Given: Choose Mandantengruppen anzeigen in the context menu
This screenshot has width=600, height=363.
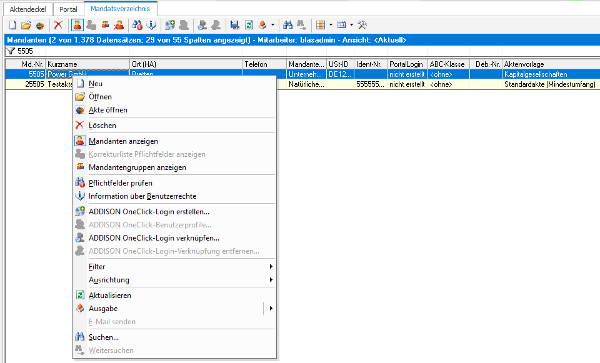Looking at the screenshot, I should pyautogui.click(x=174, y=167).
